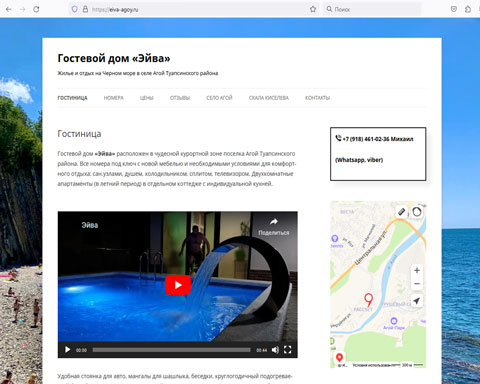The width and height of the screenshot is (480, 384).
Task: Click the Центральная ул. street label on the map
Action: pos(371,248)
